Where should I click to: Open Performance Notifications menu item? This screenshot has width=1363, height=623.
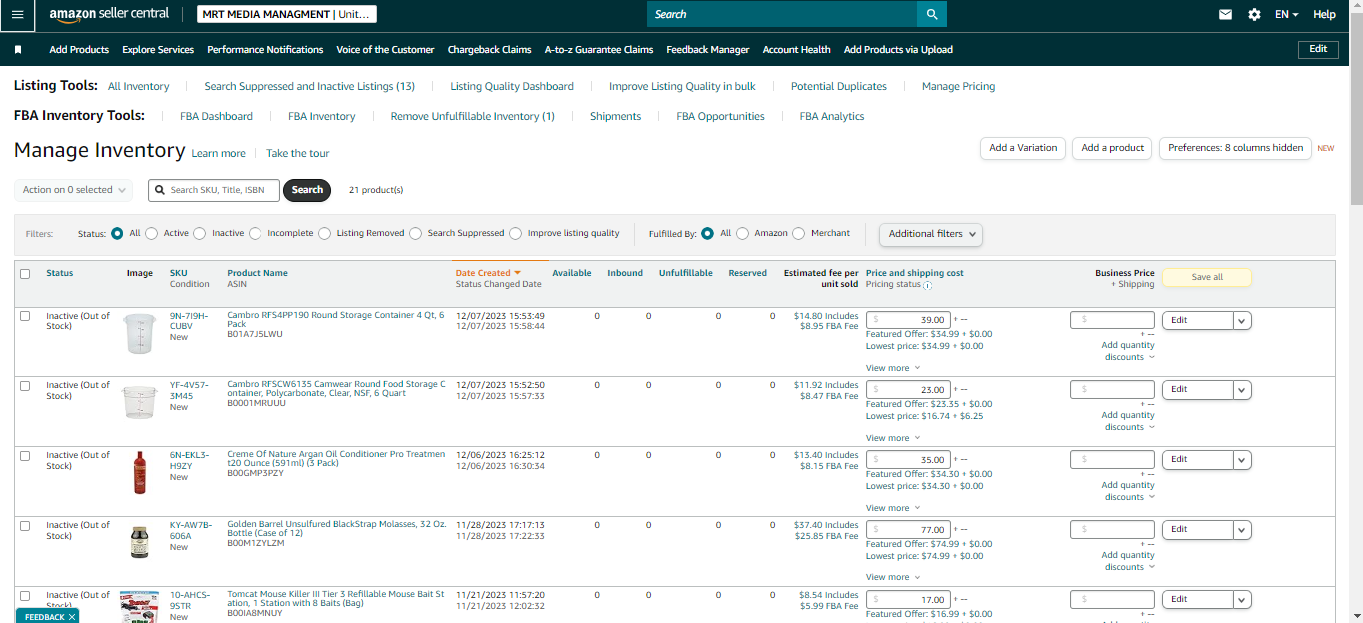pyautogui.click(x=265, y=49)
